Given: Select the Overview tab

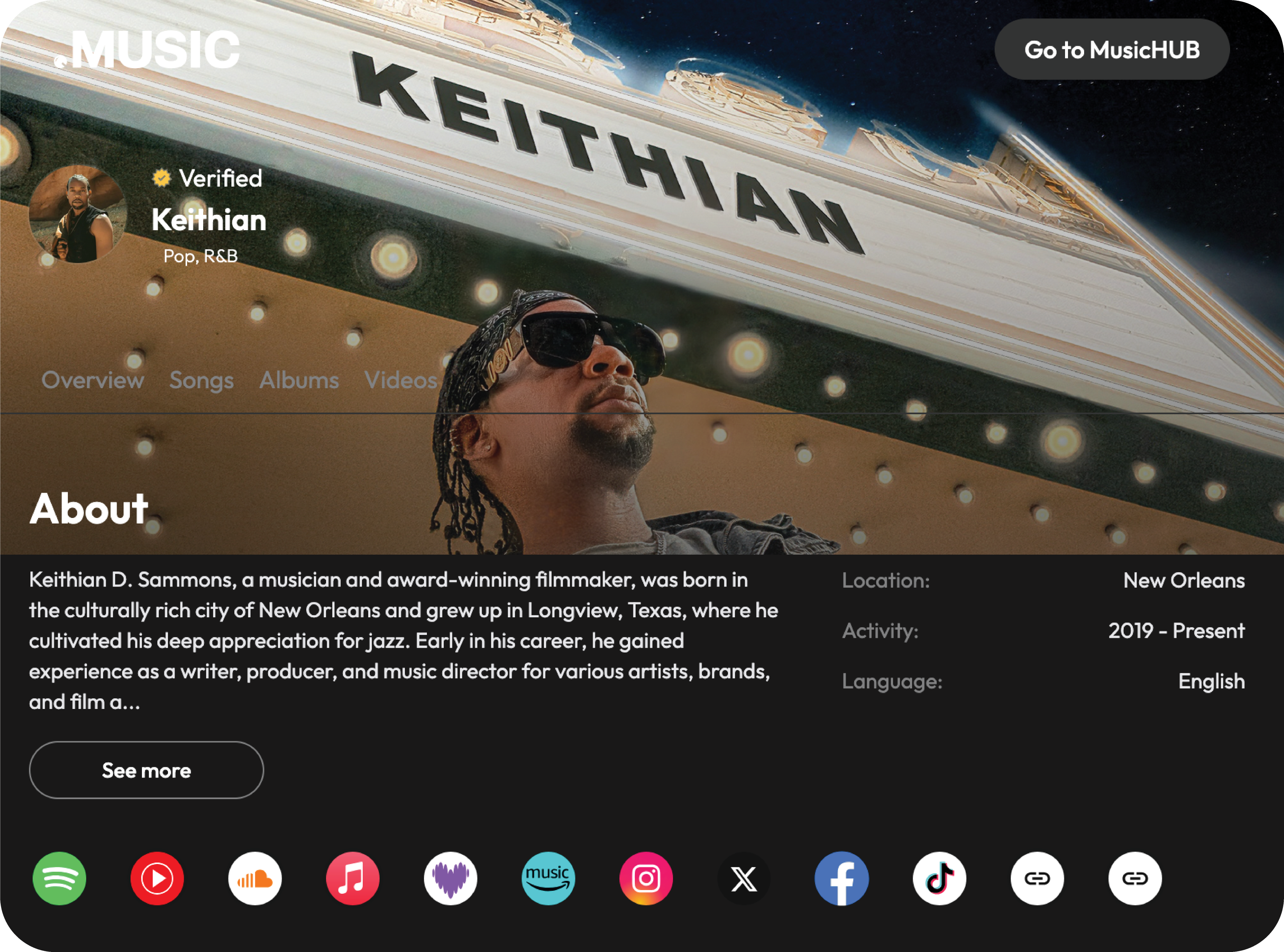Looking at the screenshot, I should [93, 381].
